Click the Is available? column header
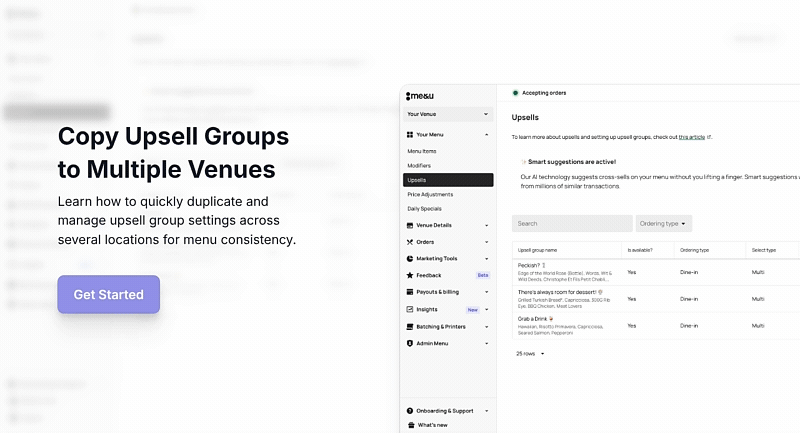 click(x=640, y=250)
